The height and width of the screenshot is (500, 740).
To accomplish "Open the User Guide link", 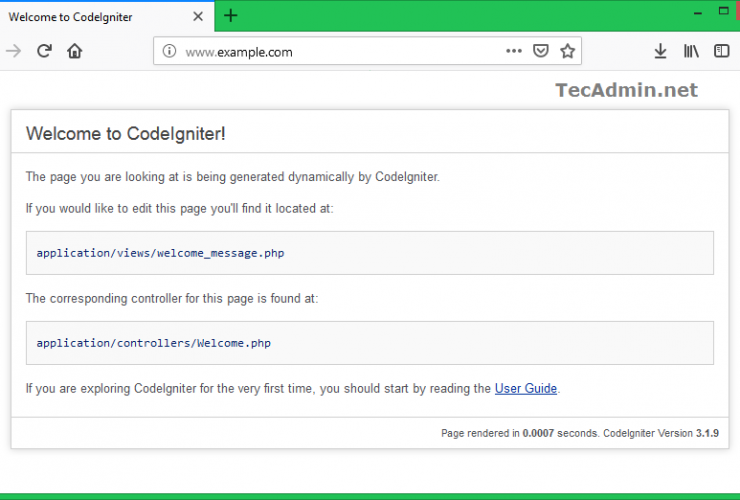I will [526, 388].
